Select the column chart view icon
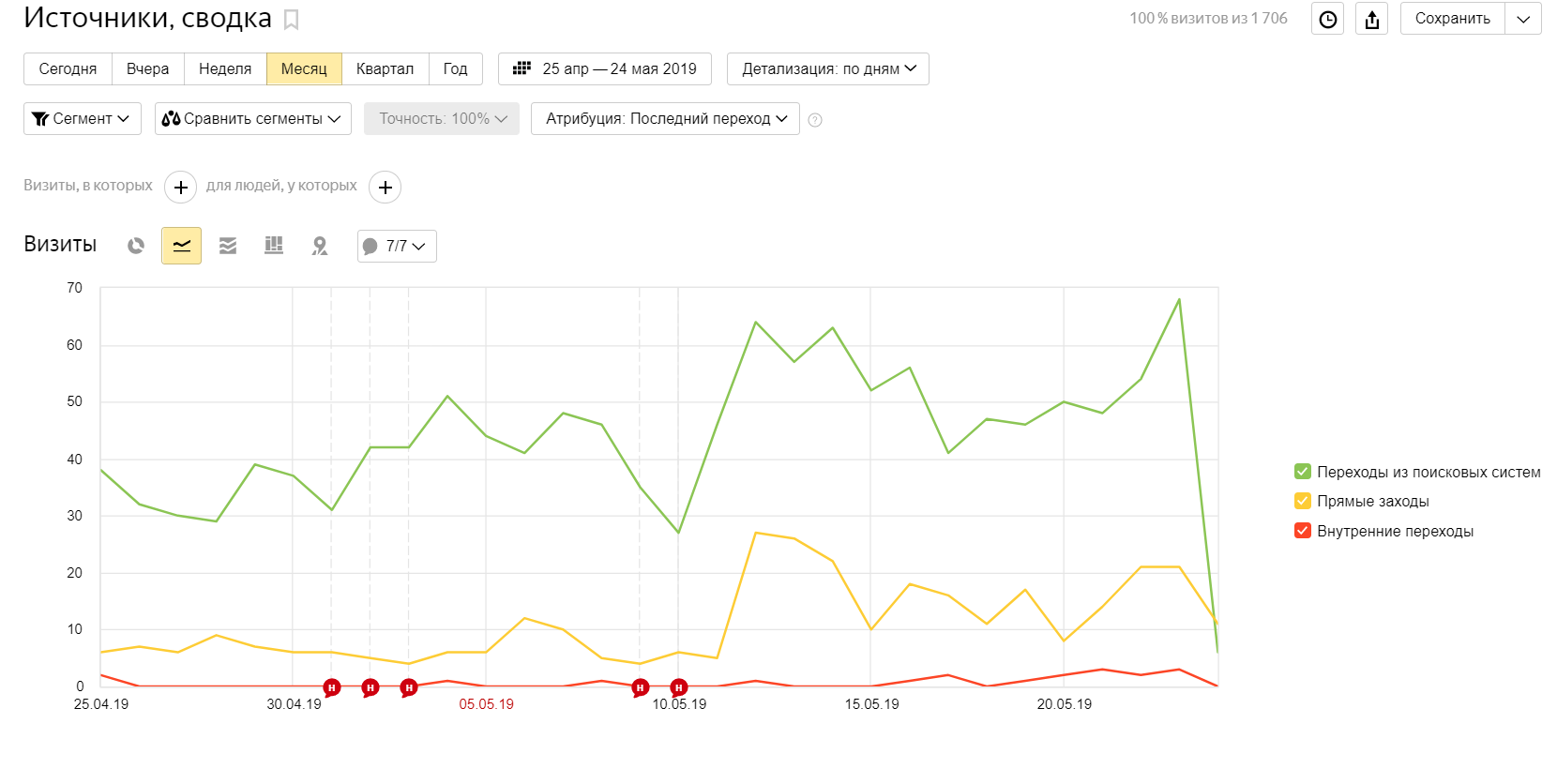Viewport: 1557px width, 784px height. (x=274, y=246)
